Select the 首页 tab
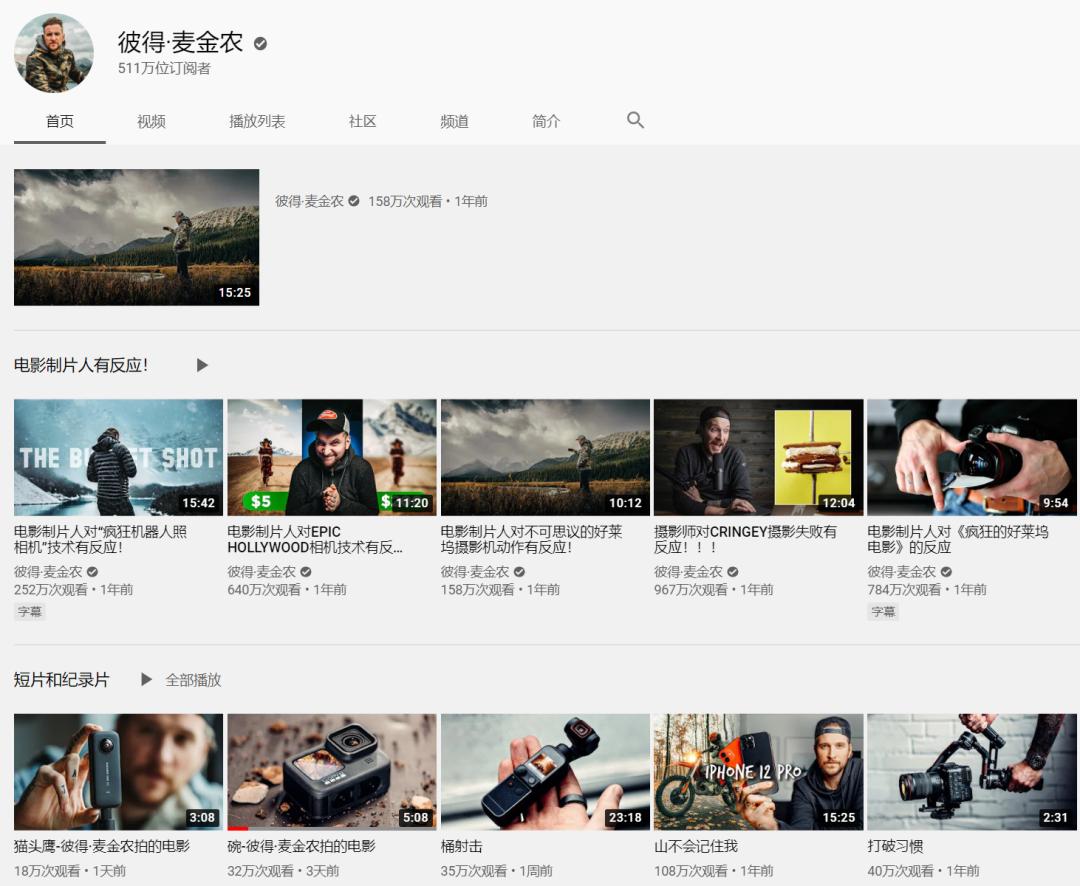 tap(60, 120)
